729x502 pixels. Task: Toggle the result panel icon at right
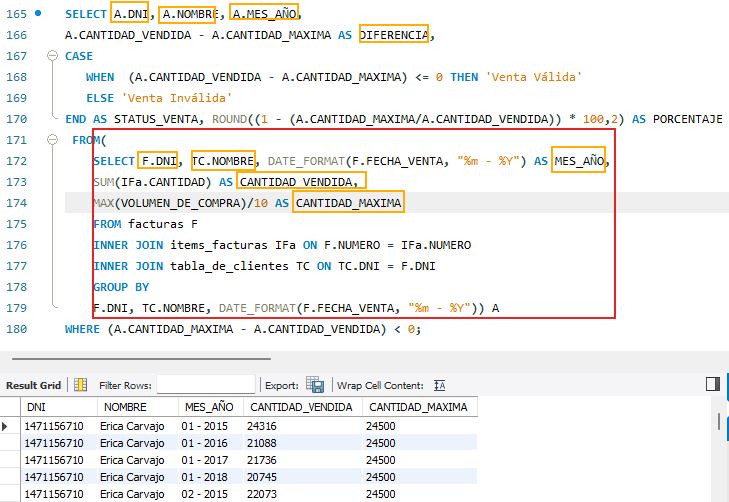tap(712, 384)
